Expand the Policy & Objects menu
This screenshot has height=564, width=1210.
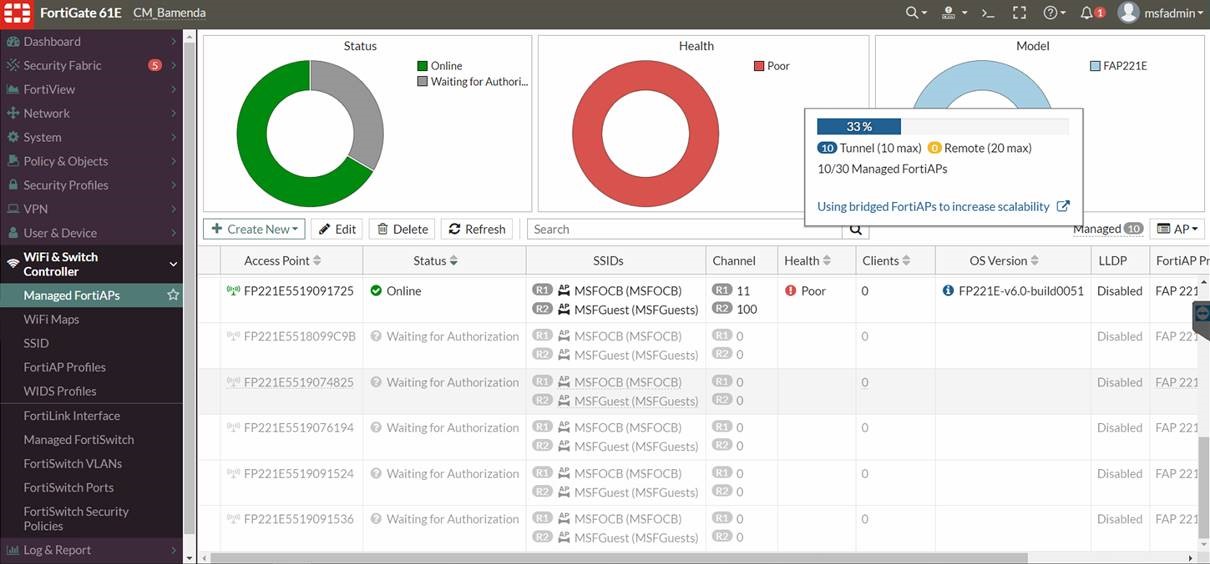173,161
